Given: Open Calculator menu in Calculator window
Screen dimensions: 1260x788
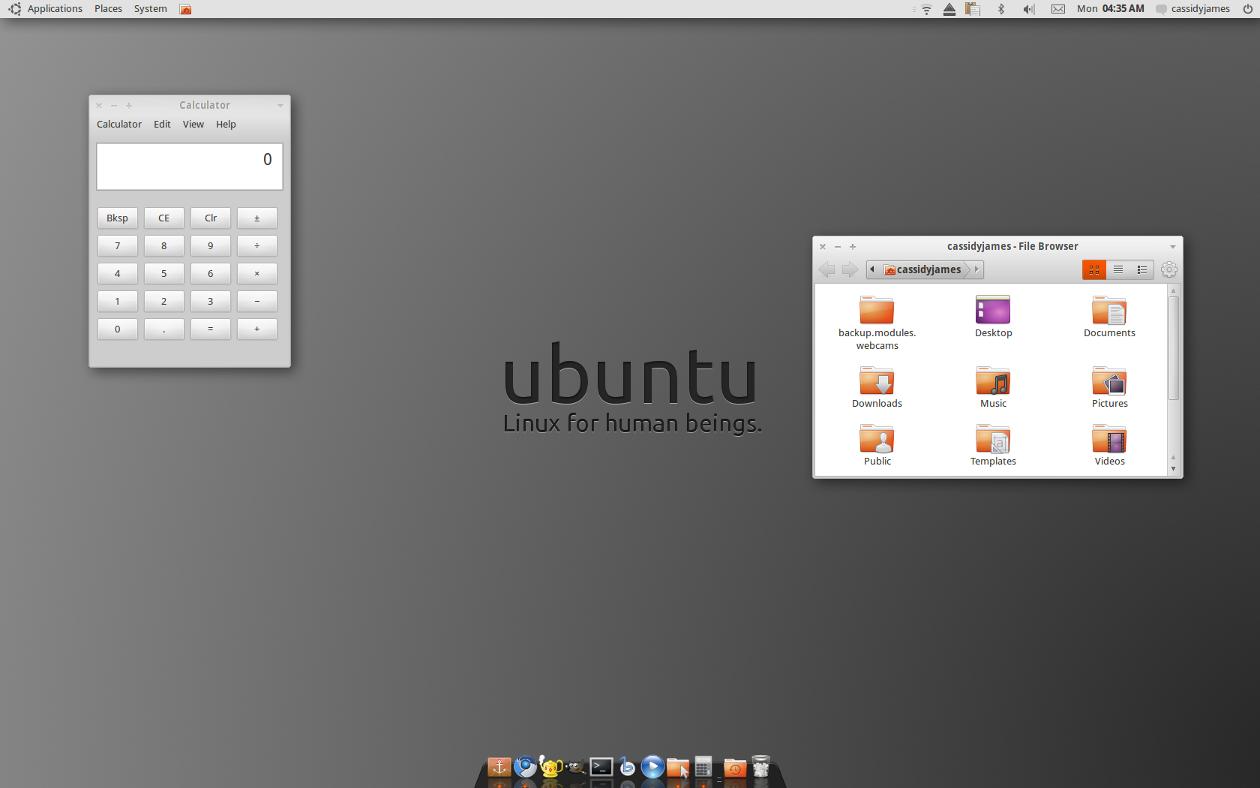Looking at the screenshot, I should coord(119,124).
